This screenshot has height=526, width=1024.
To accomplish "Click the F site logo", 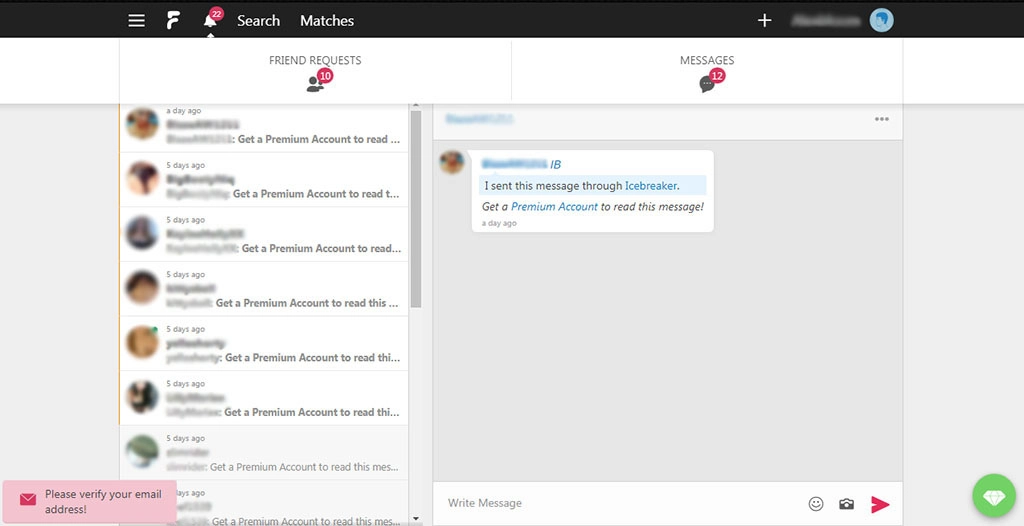I will click(173, 20).
